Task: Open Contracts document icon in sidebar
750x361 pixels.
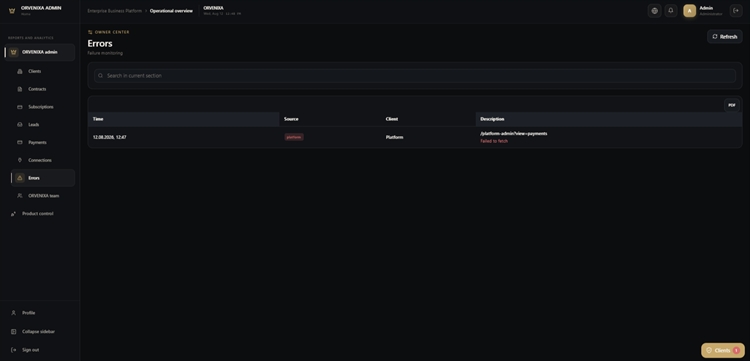Action: [x=20, y=89]
